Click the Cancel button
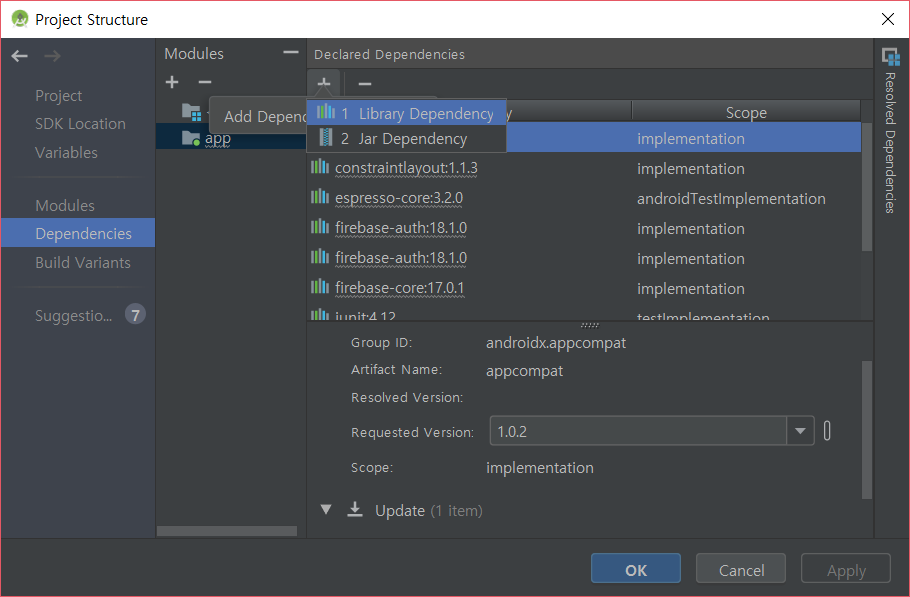The height and width of the screenshot is (597, 910). click(741, 569)
